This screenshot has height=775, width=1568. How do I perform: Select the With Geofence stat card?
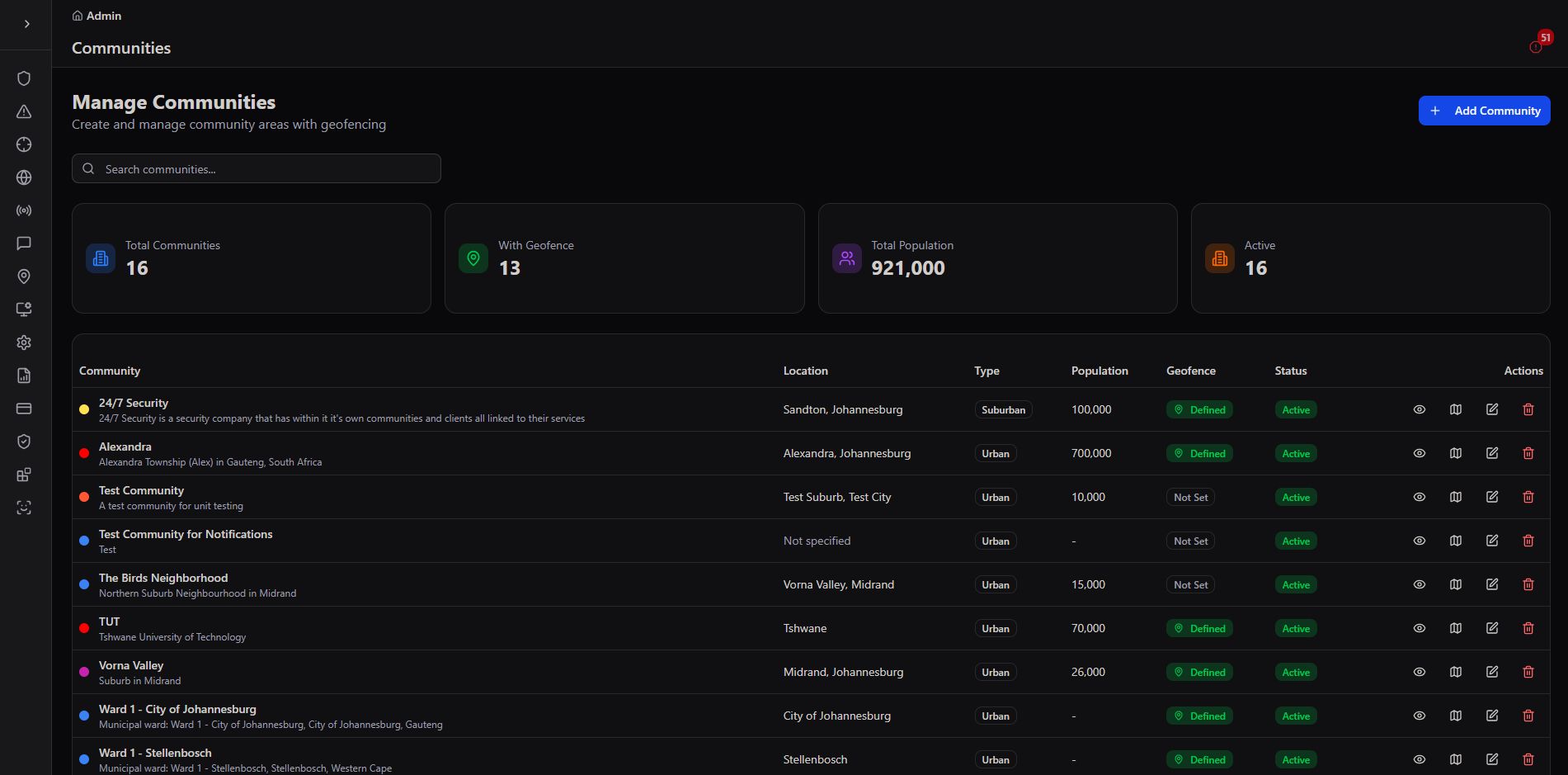[624, 258]
